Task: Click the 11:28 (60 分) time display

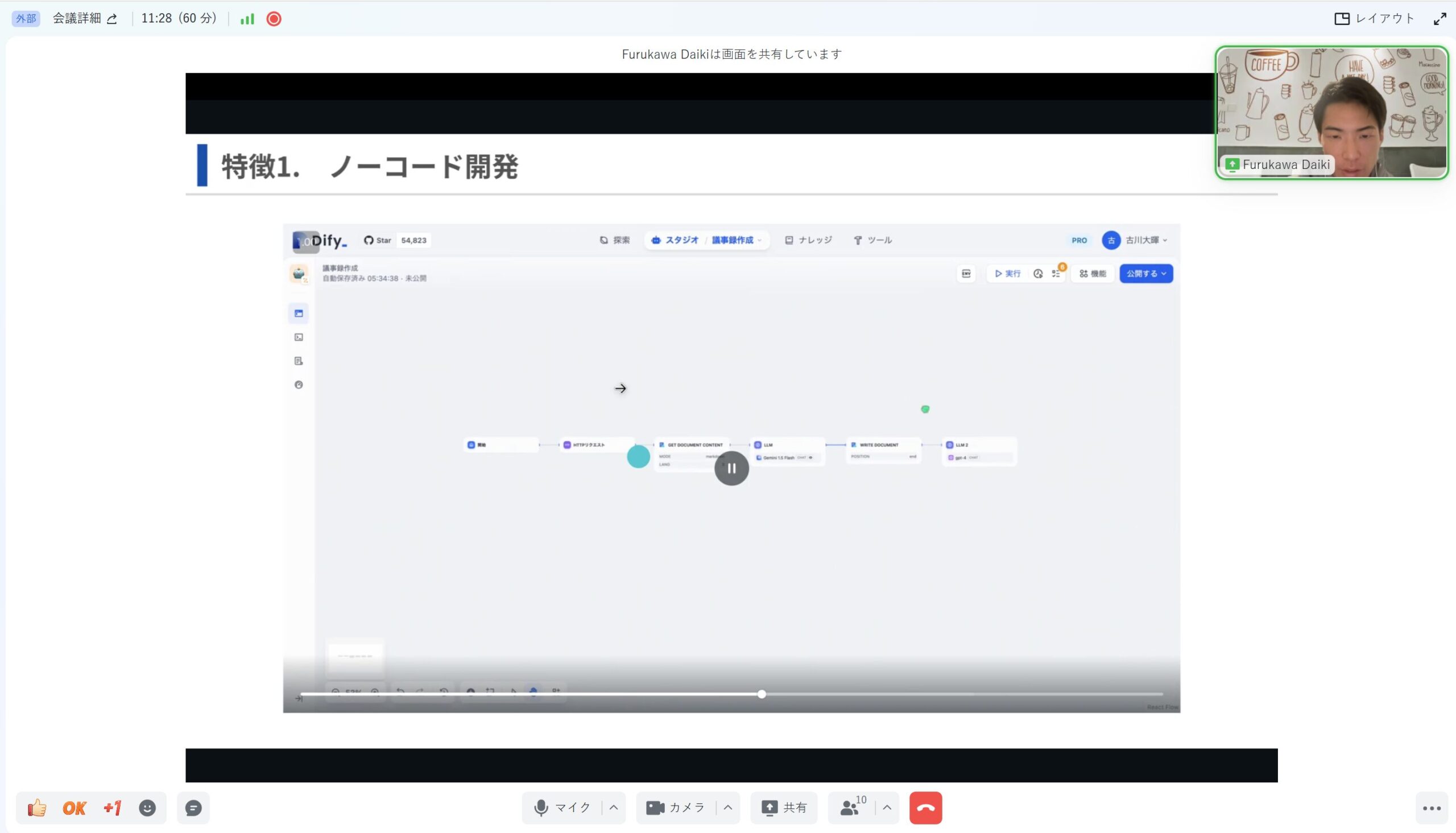Action: coord(179,18)
